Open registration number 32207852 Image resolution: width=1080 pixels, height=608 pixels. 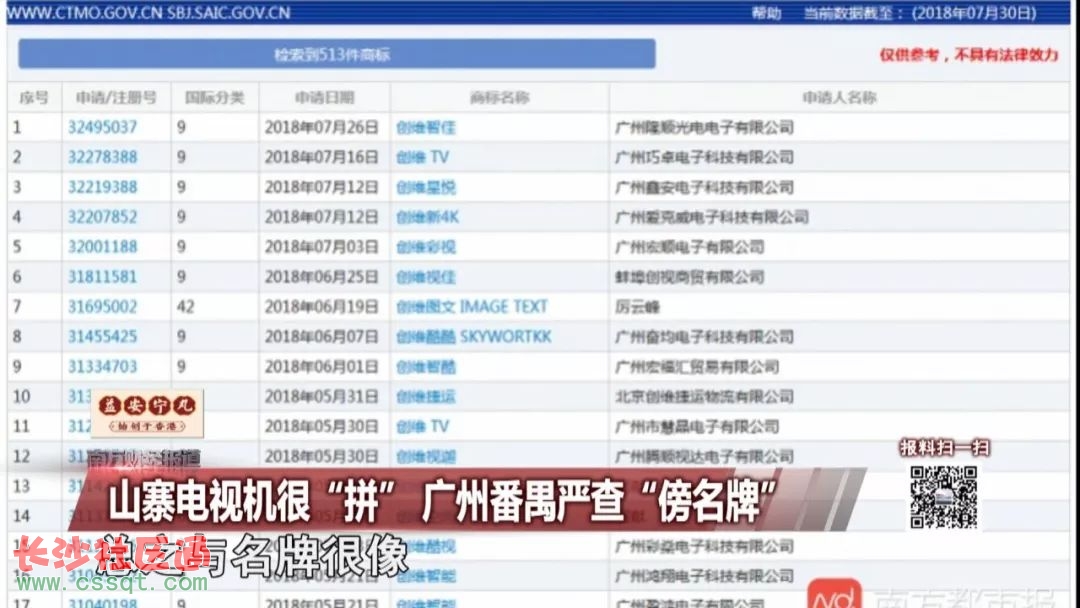point(102,217)
